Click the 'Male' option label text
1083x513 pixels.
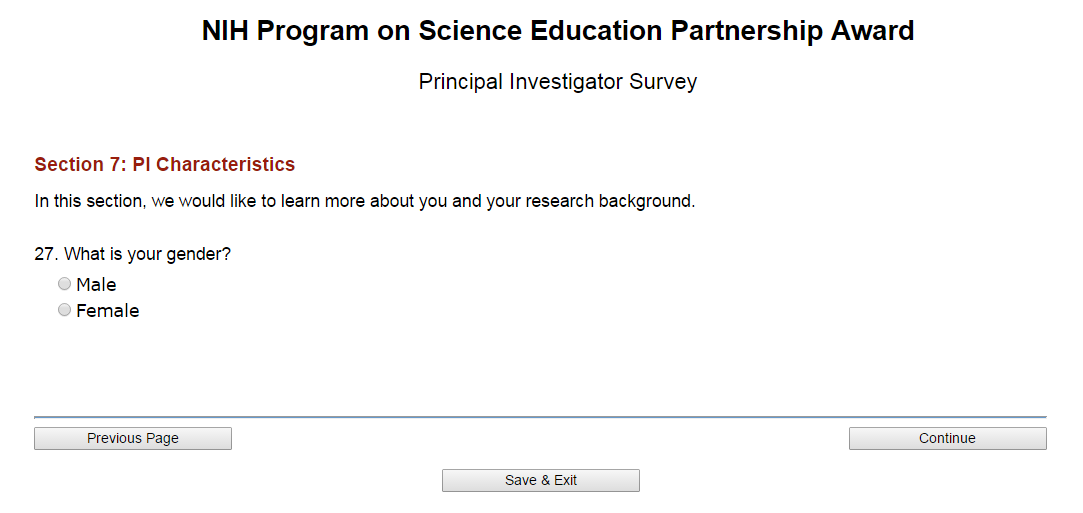(96, 285)
